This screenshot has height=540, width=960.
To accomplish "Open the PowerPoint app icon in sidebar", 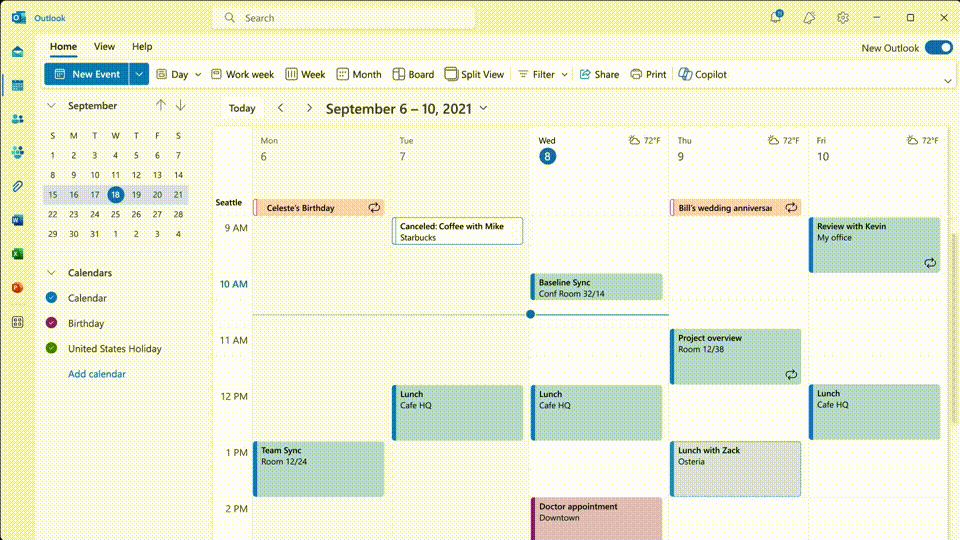I will [x=18, y=287].
